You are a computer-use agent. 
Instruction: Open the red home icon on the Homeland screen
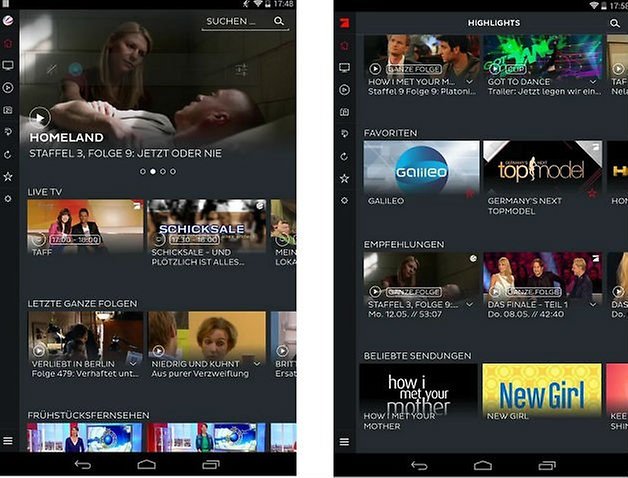(8, 43)
